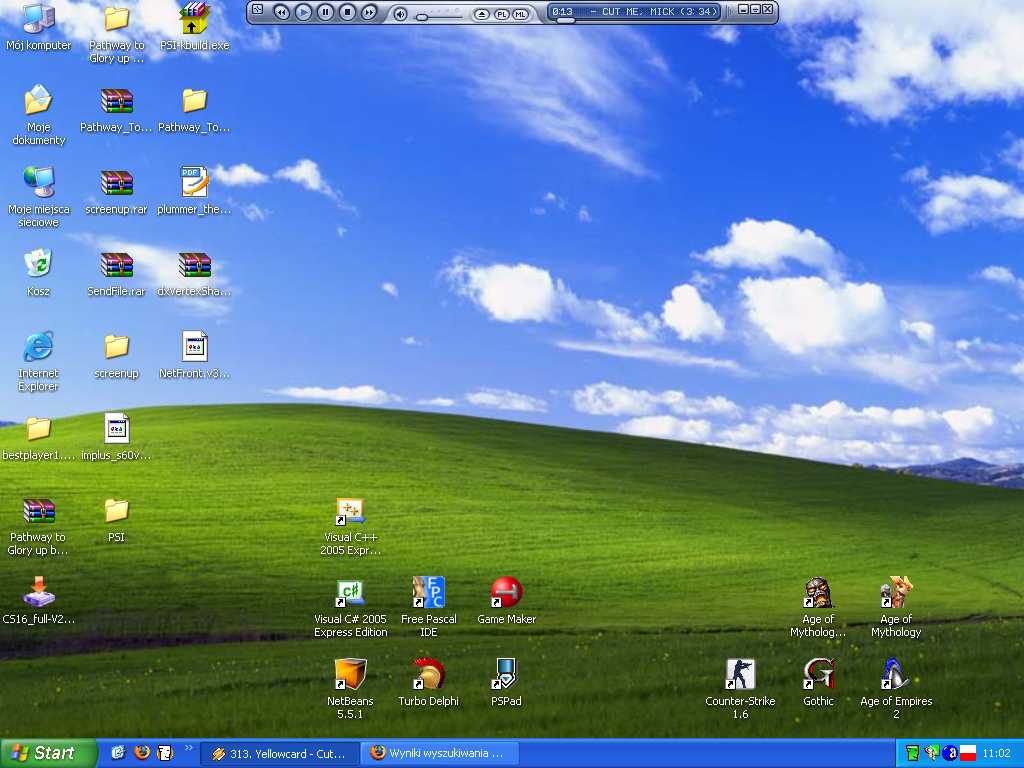This screenshot has height=768, width=1024.
Task: Select the Game Maker icon
Action: (x=506, y=600)
